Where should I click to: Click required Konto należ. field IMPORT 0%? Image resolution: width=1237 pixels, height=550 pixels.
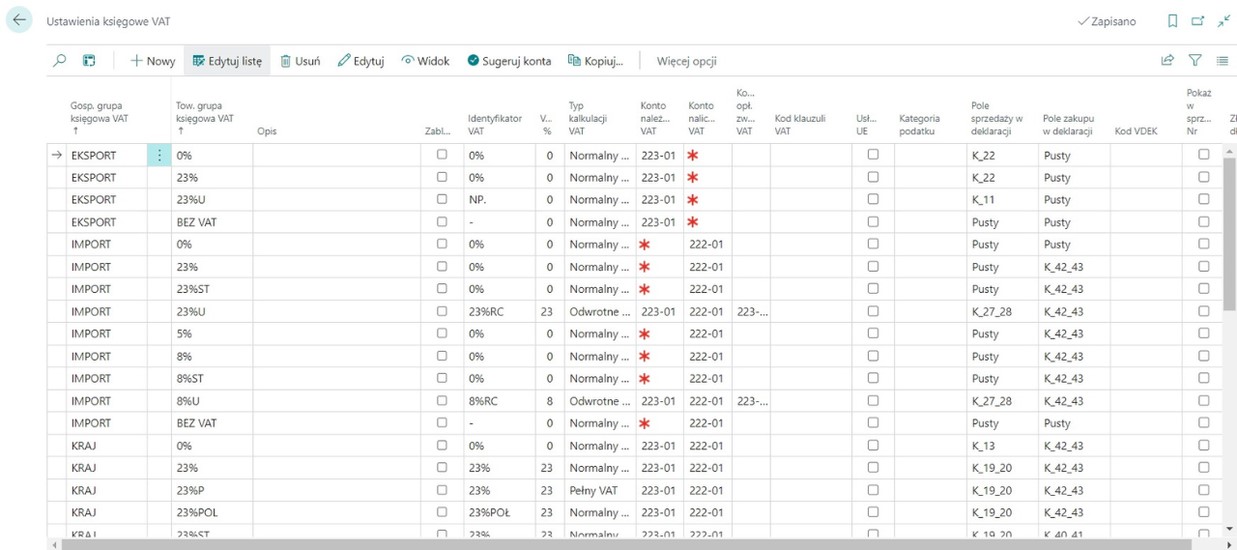[660, 244]
